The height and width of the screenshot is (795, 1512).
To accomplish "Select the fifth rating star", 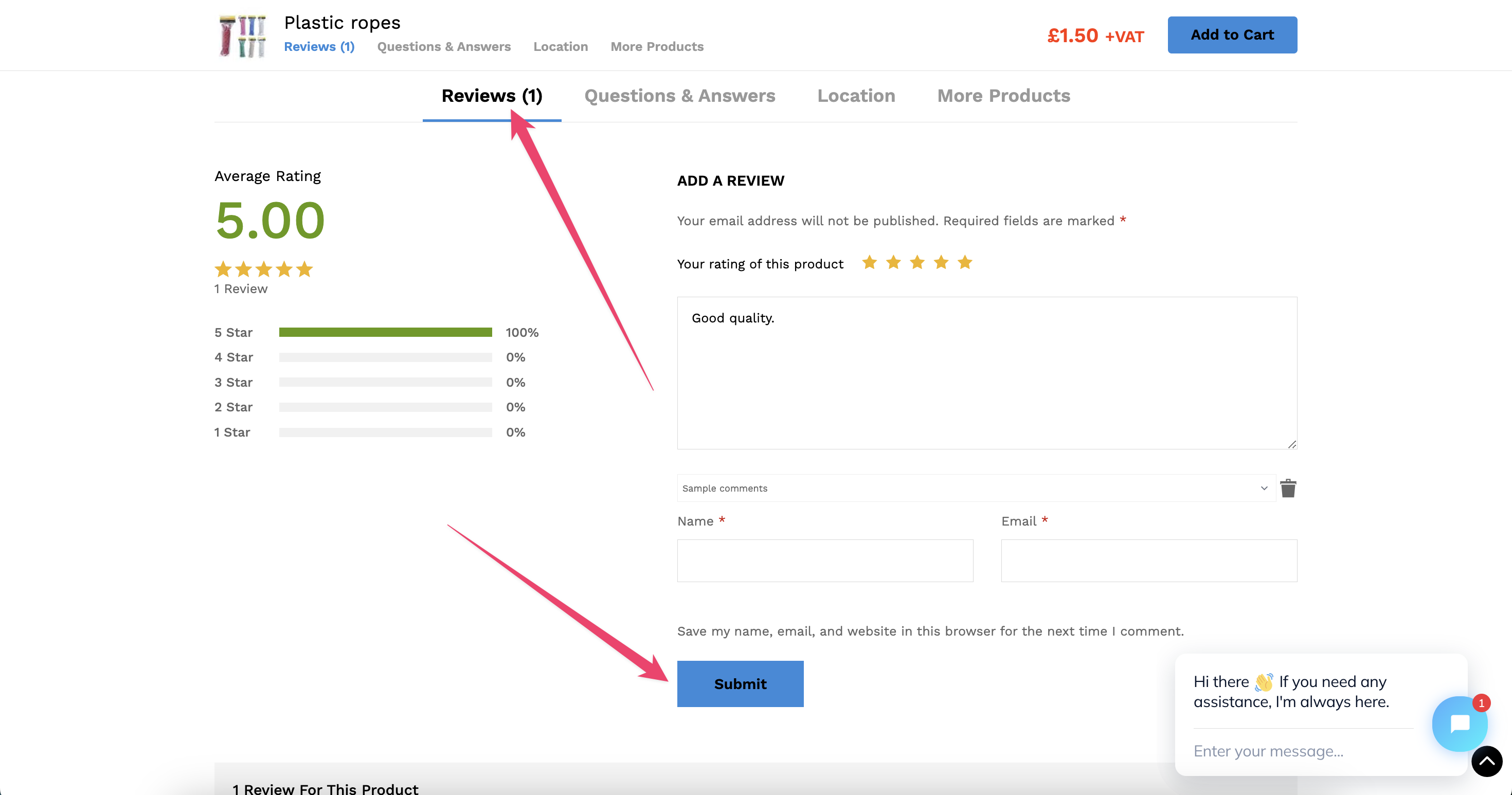I will pyautogui.click(x=965, y=263).
